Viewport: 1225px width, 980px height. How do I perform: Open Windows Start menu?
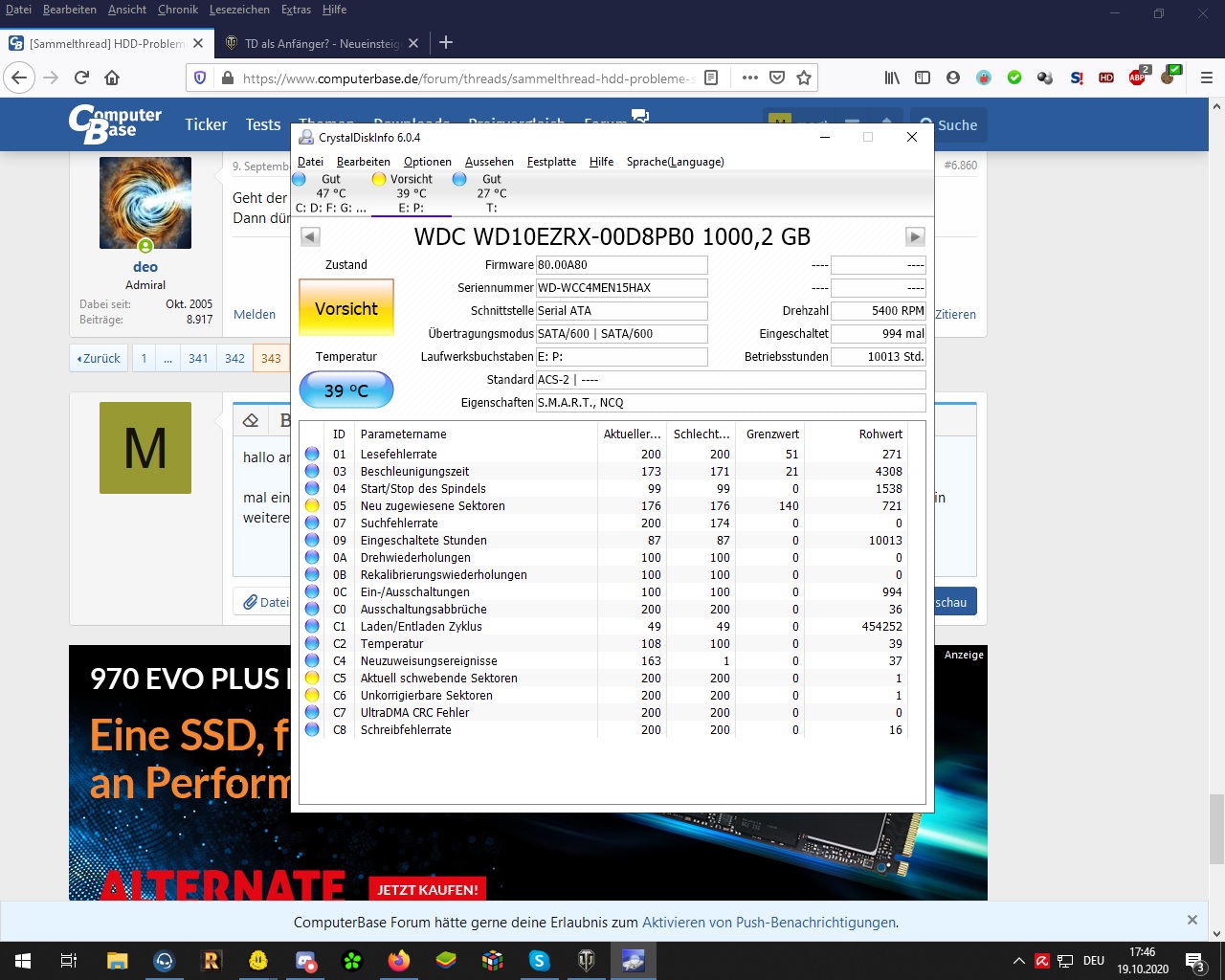pyautogui.click(x=23, y=960)
